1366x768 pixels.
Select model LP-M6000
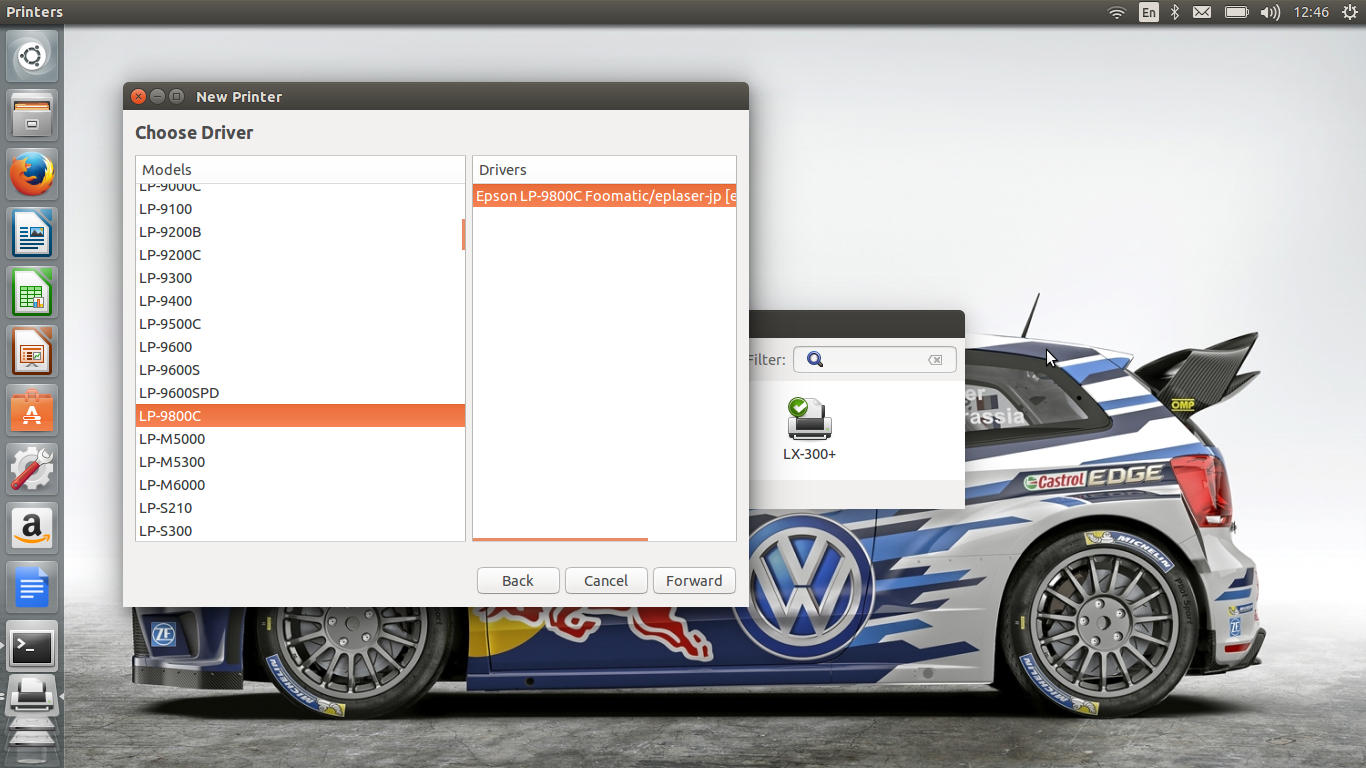coord(300,485)
